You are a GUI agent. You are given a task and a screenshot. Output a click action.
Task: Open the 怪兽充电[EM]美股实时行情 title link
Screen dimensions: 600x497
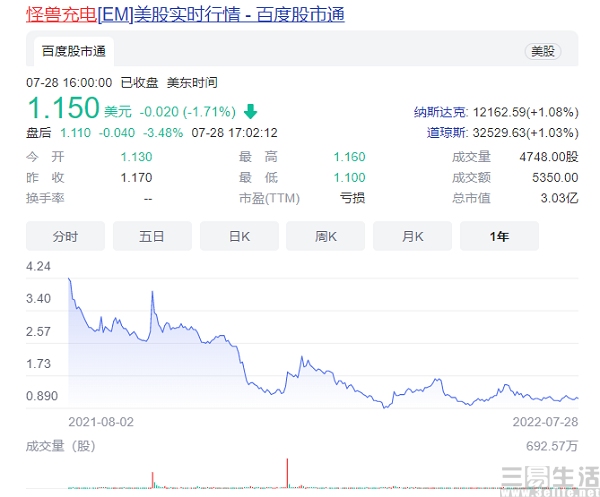(x=185, y=15)
